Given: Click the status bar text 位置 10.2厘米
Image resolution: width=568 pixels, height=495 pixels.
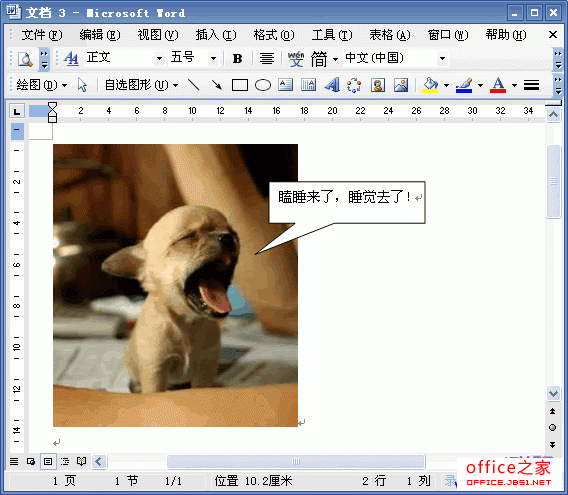Looking at the screenshot, I should (x=253, y=481).
